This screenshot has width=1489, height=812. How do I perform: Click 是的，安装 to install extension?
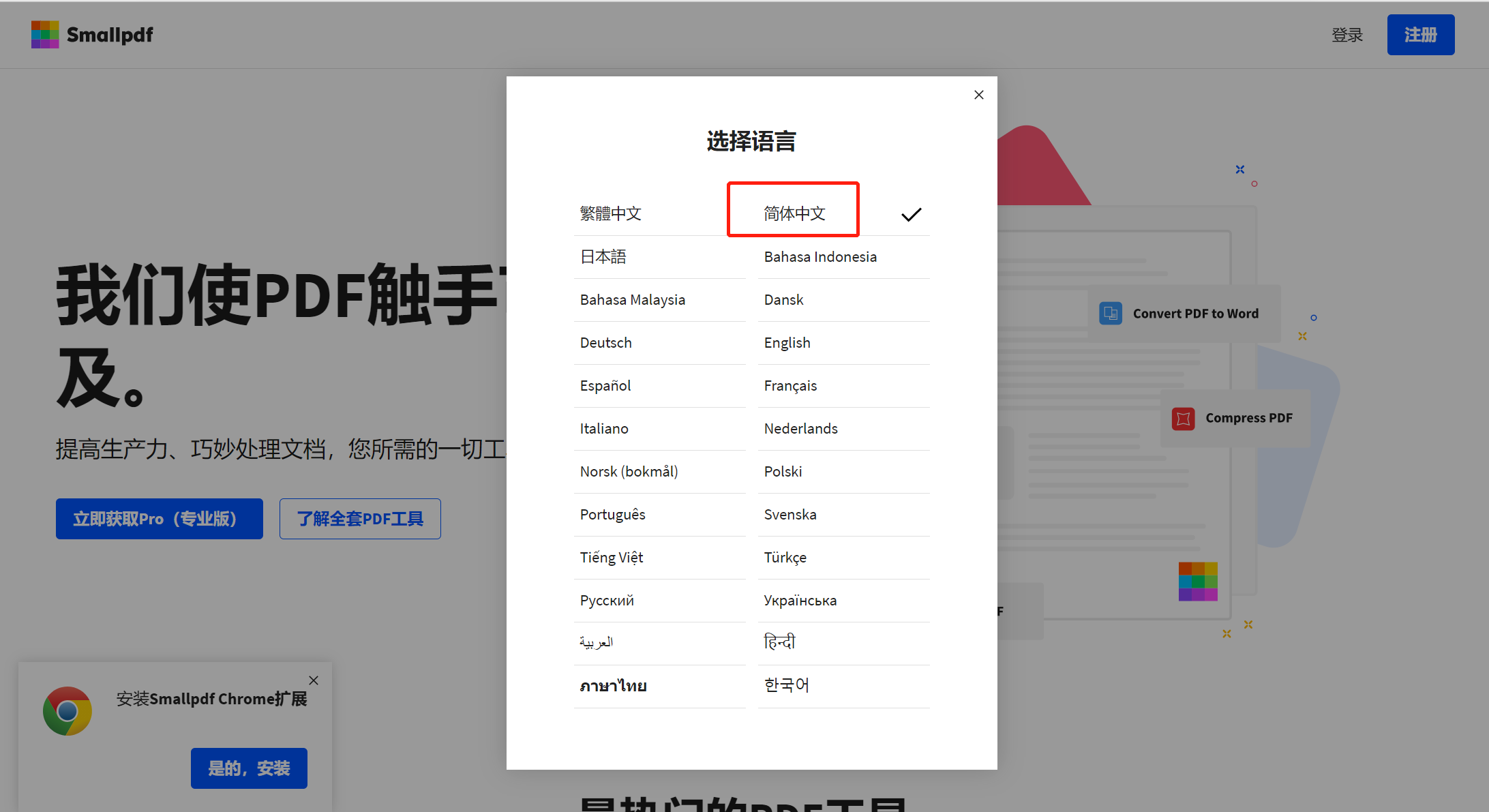tap(249, 768)
